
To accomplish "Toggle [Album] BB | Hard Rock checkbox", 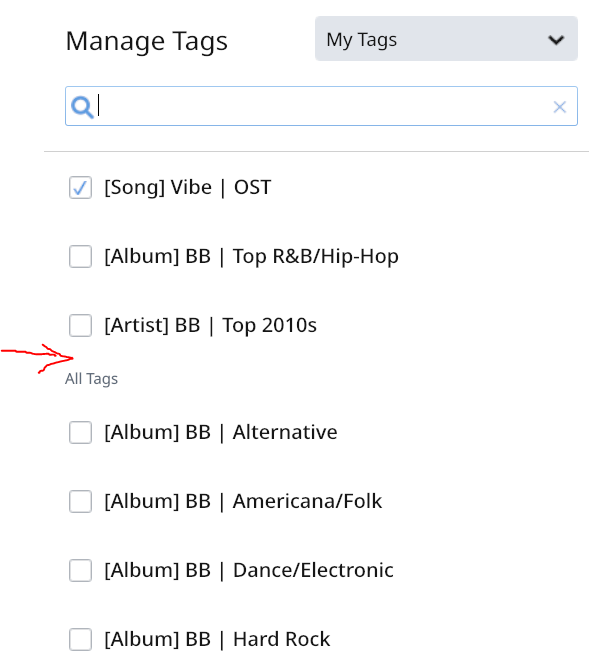I will click(80, 639).
